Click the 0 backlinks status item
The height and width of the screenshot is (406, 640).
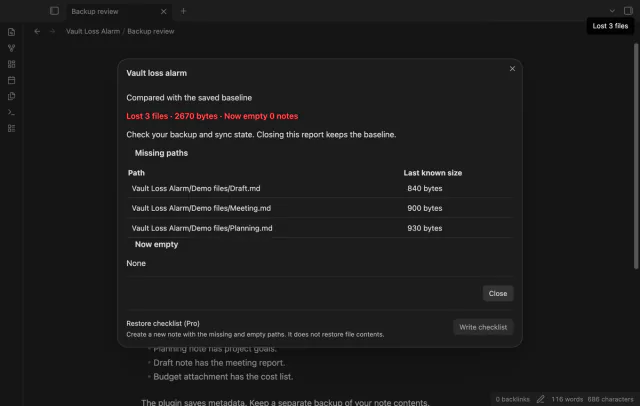[512, 399]
